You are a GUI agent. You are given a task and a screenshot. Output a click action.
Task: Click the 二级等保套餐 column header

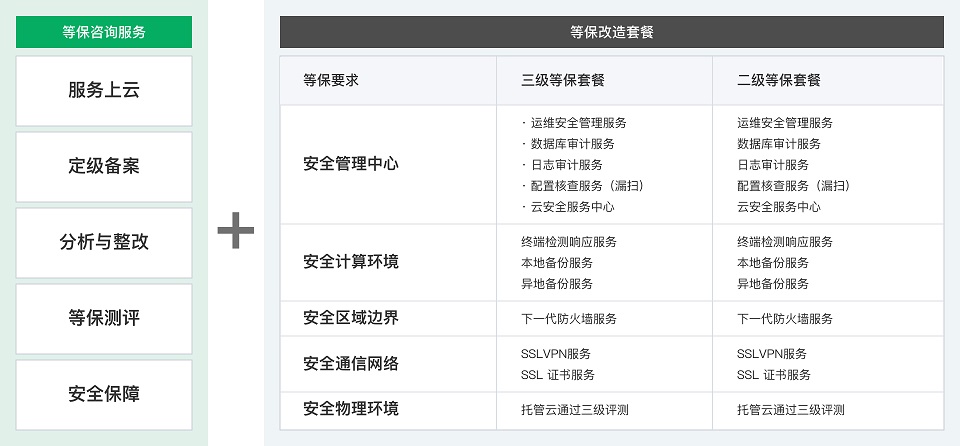click(779, 80)
